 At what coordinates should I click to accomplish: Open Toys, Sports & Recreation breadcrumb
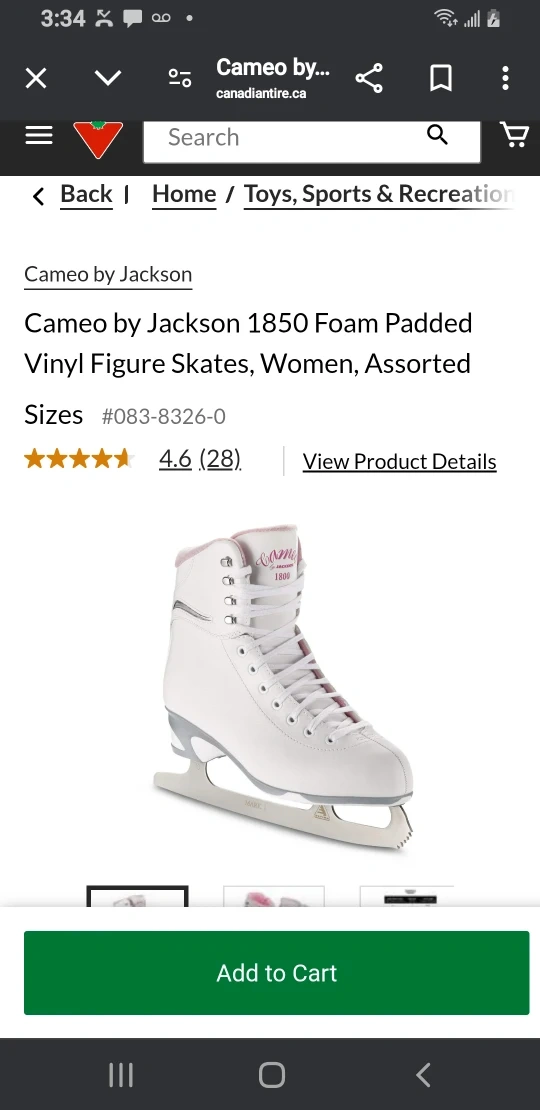[x=379, y=194]
